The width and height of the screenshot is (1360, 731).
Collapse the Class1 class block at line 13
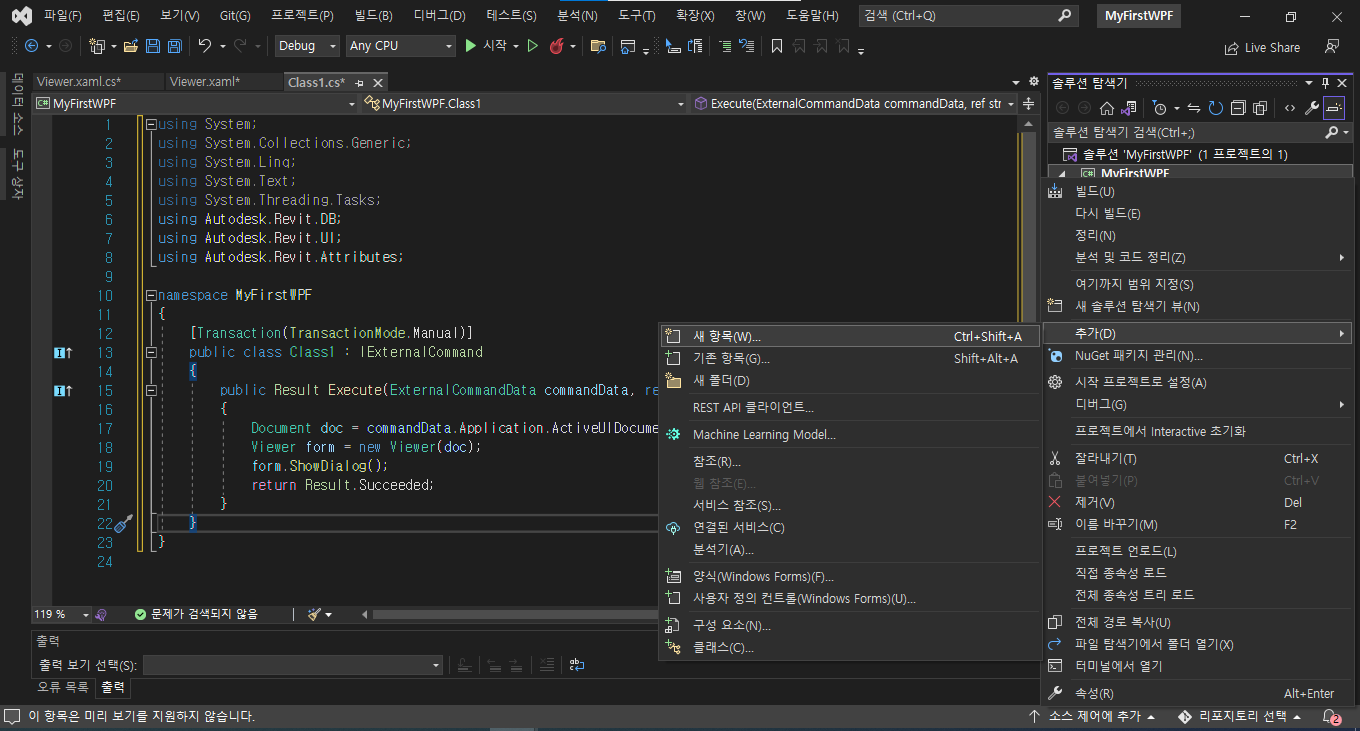tap(151, 353)
